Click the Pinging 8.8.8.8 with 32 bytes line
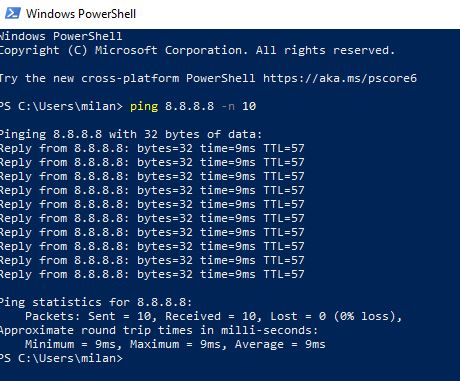 click(x=131, y=134)
